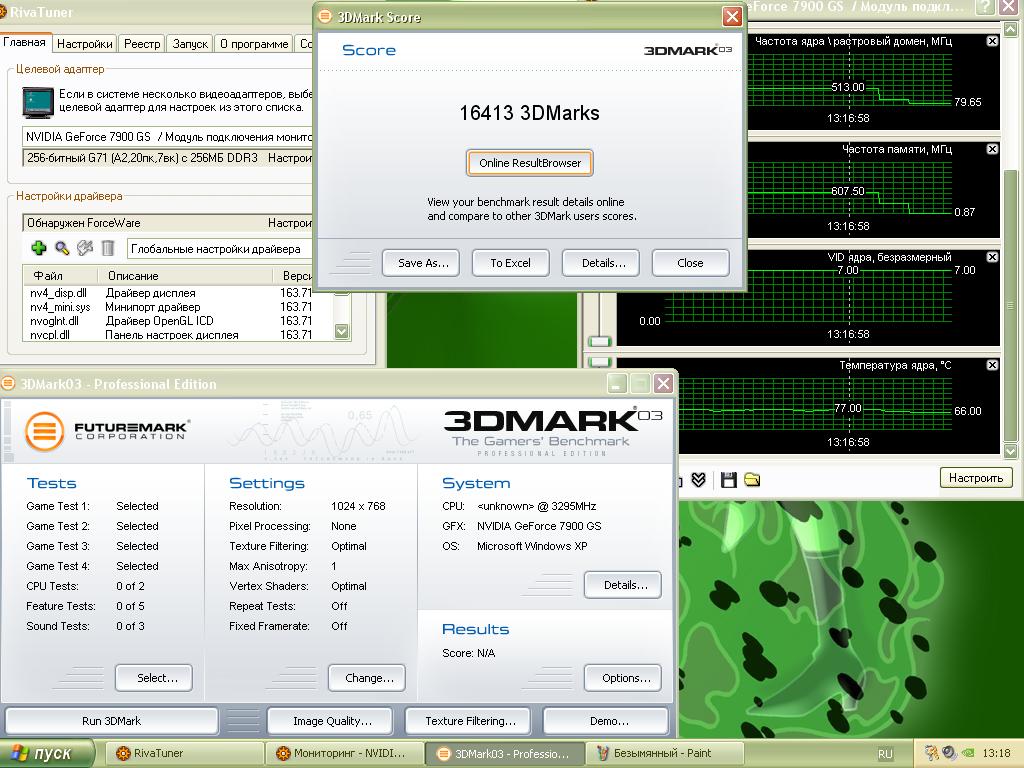The width and height of the screenshot is (1024, 768).
Task: Click the 256-битный G71 adapter info field
Action: (x=167, y=158)
